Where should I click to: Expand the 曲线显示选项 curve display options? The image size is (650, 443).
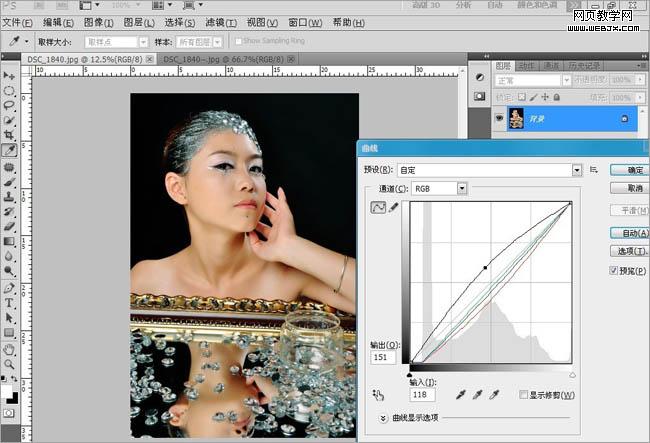383,418
